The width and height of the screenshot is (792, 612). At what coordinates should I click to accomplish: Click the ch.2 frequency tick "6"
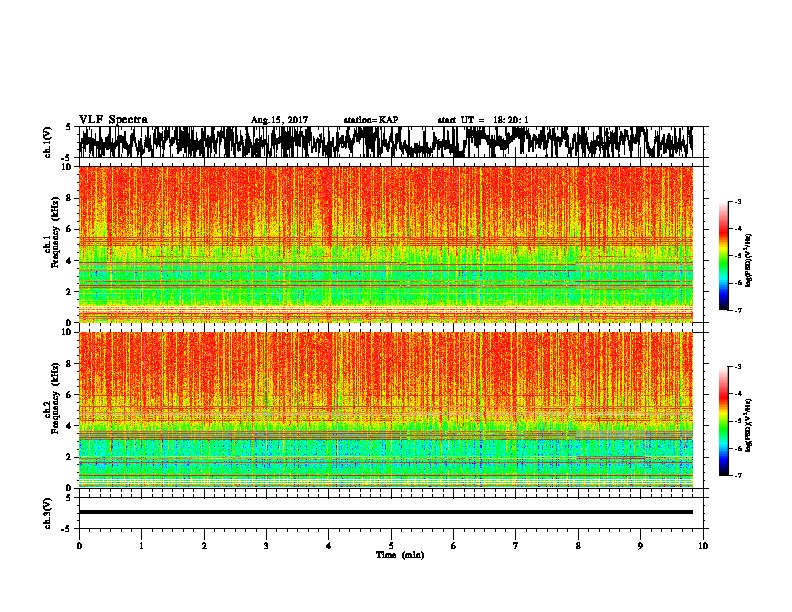pyautogui.click(x=71, y=395)
